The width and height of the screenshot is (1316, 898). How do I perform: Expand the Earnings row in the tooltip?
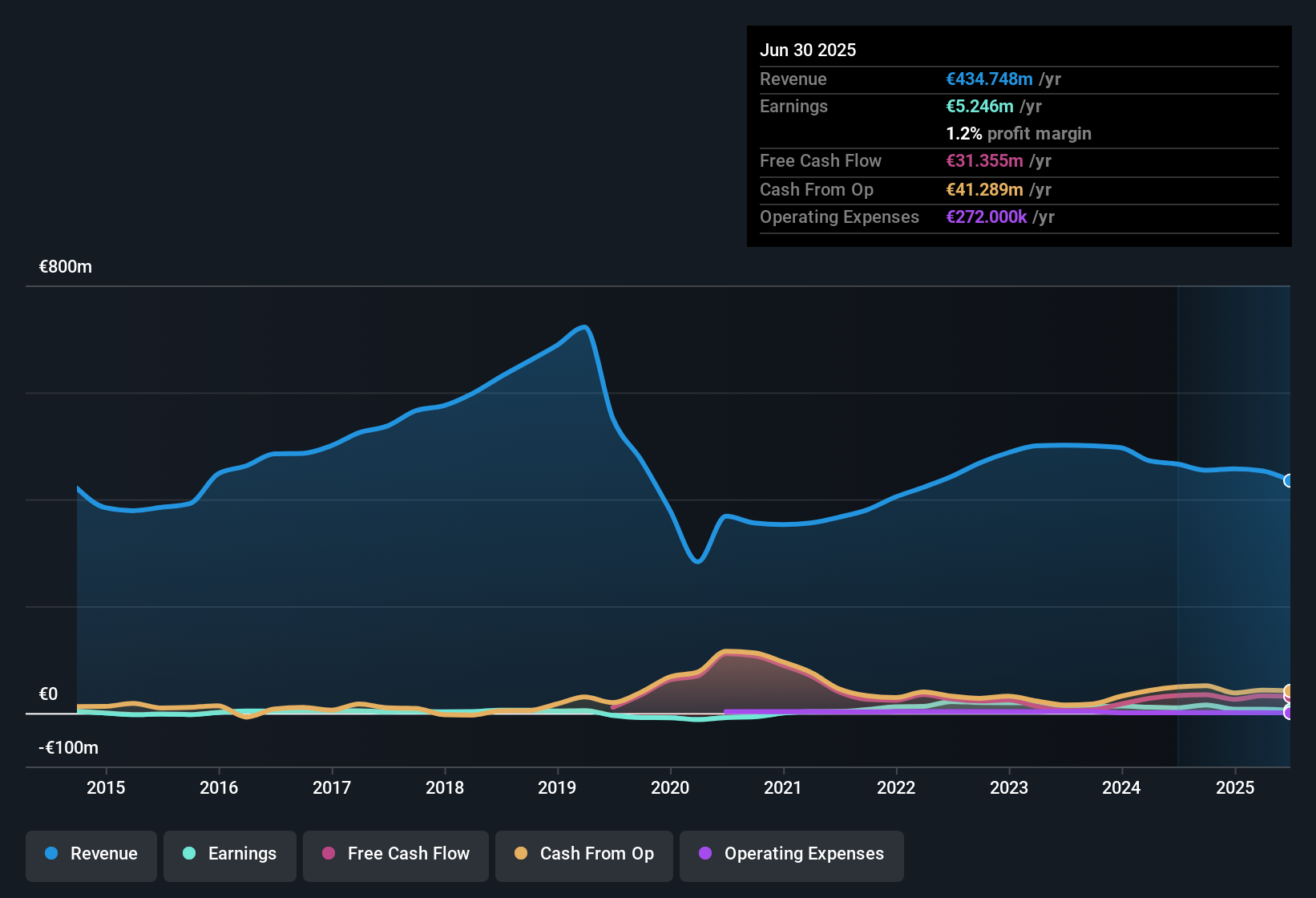(x=793, y=106)
